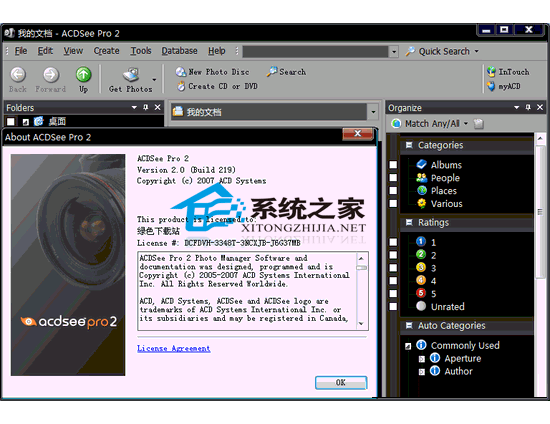This screenshot has width=550, height=424.
Task: Open the Database menu
Action: (179, 51)
